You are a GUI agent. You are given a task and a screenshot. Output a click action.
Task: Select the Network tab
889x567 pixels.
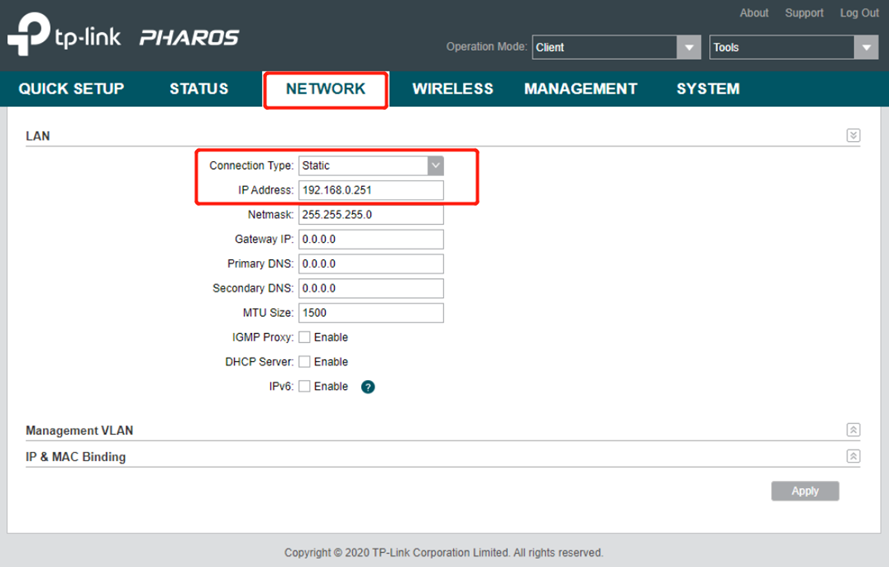(326, 89)
